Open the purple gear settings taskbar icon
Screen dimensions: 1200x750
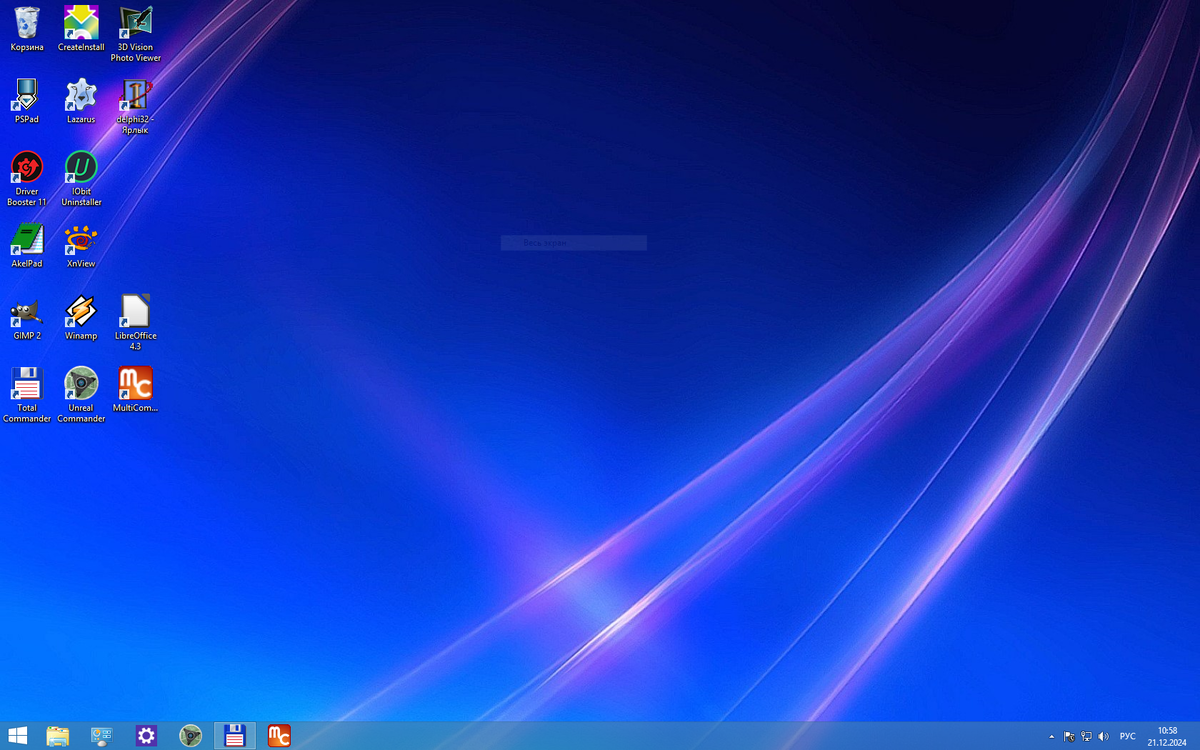pyautogui.click(x=146, y=736)
